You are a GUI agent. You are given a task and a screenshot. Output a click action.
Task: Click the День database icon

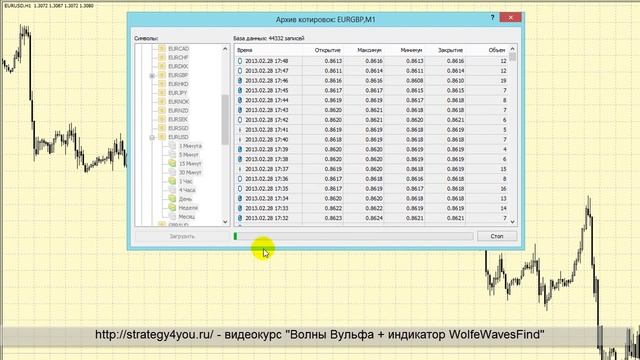click(172, 199)
